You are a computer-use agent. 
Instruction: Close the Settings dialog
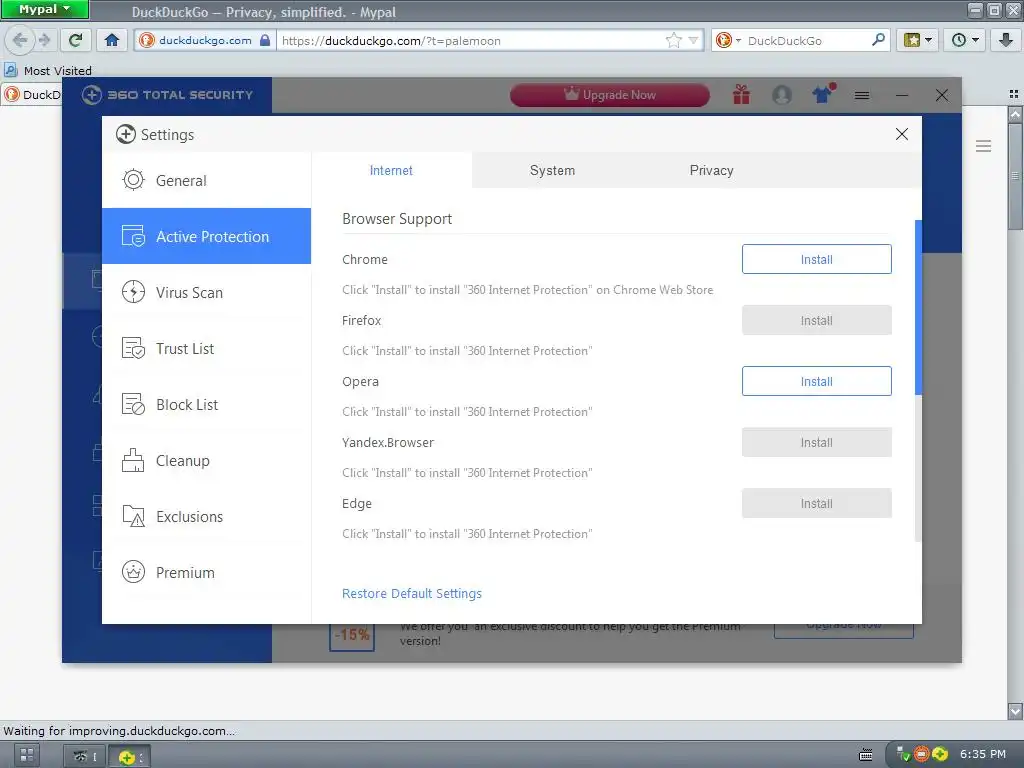[902, 134]
